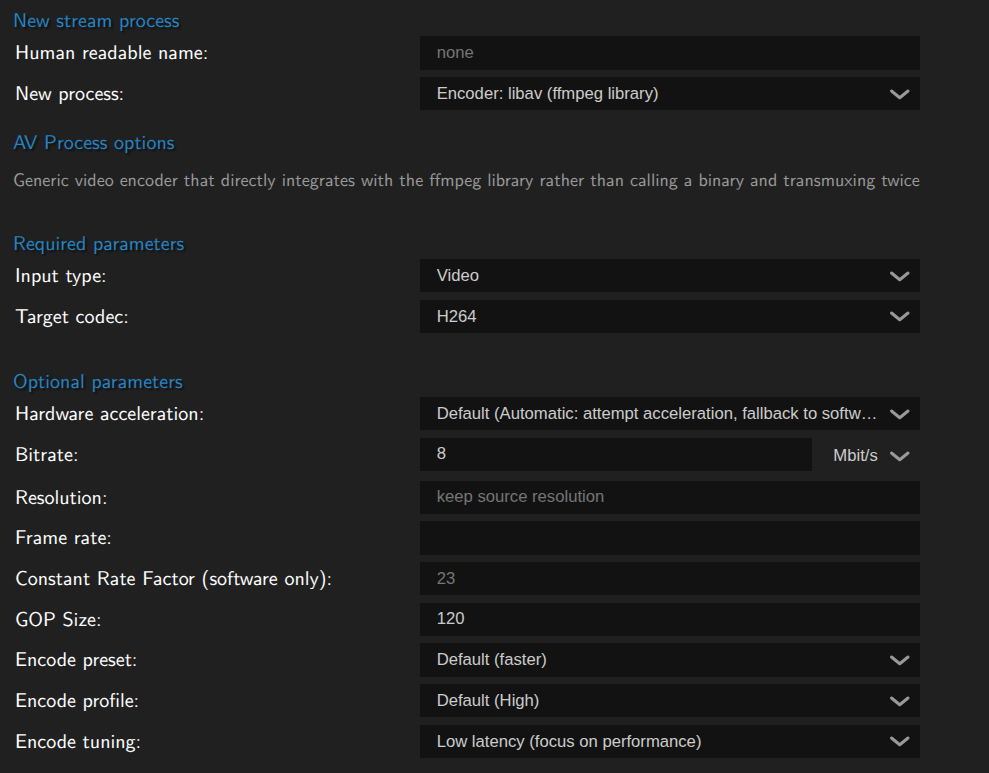Click the Constant Rate Factor field

pyautogui.click(x=670, y=578)
